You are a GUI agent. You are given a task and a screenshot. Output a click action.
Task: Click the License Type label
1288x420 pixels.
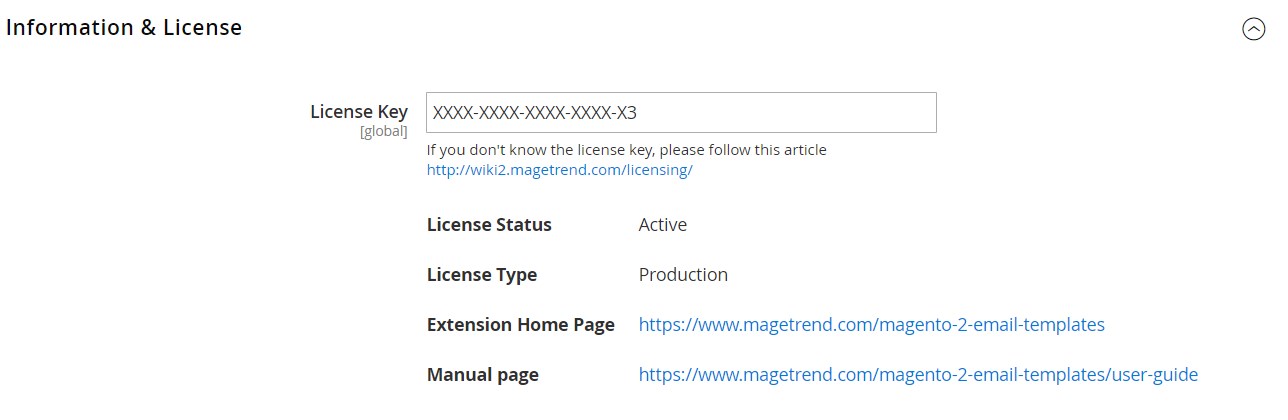(481, 275)
